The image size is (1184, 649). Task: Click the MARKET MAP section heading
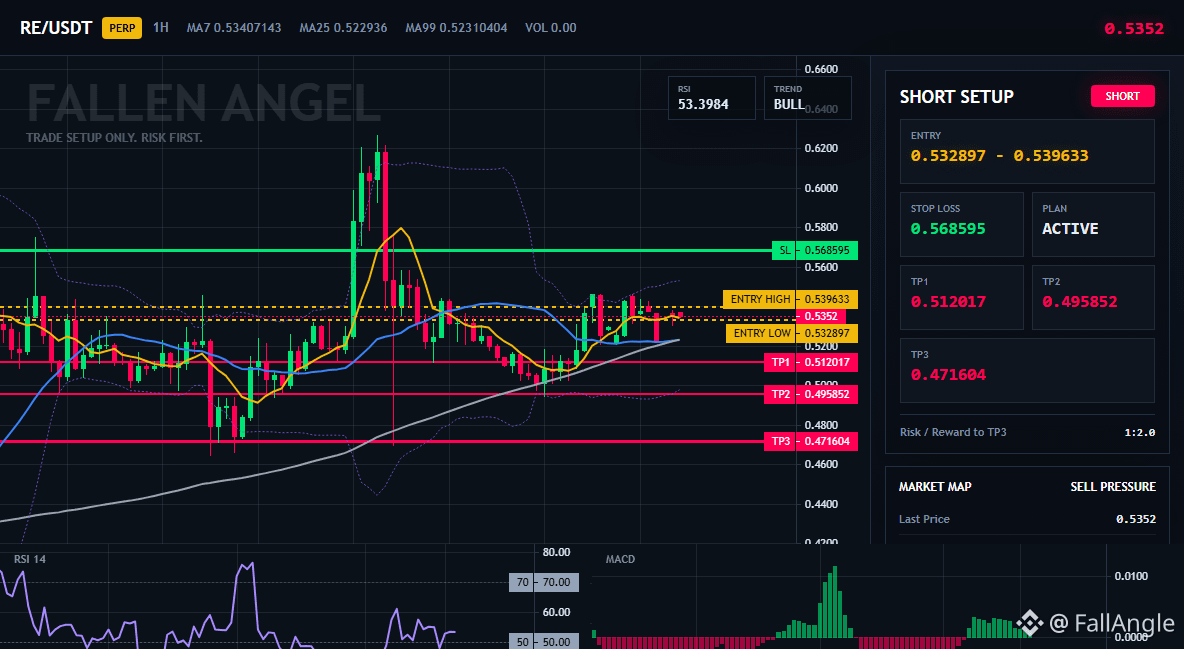pyautogui.click(x=935, y=487)
